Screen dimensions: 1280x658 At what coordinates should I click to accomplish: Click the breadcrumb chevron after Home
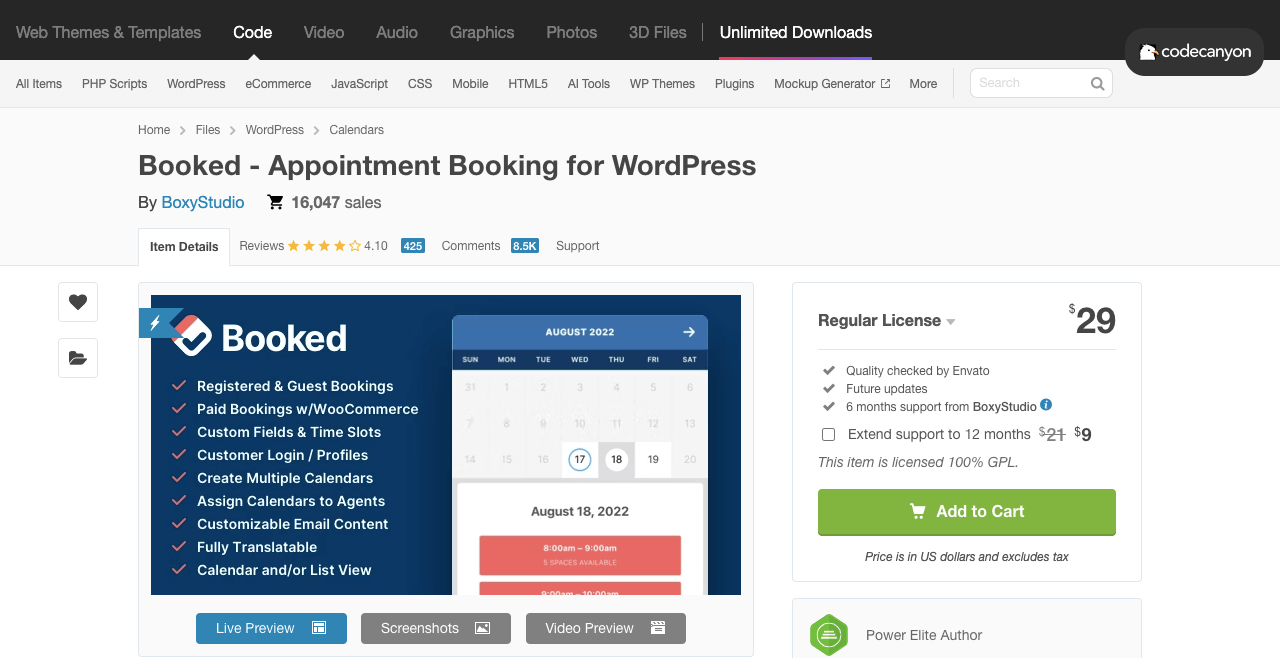pos(183,130)
